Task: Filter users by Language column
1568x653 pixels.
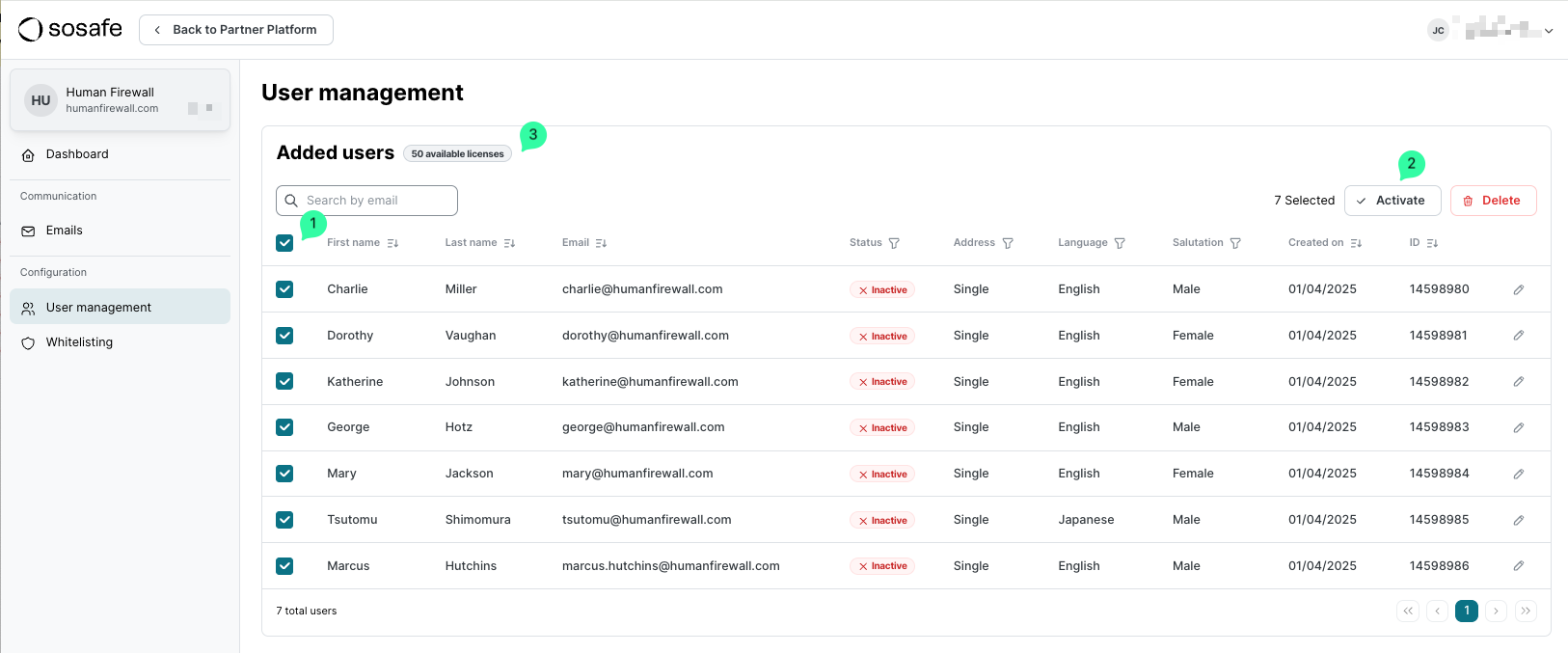Action: 1120,243
